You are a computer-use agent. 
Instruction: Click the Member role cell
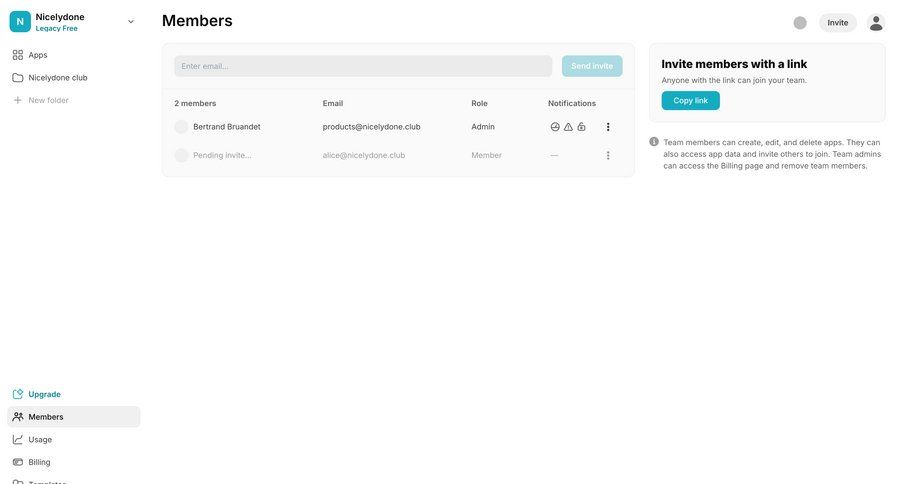point(486,155)
